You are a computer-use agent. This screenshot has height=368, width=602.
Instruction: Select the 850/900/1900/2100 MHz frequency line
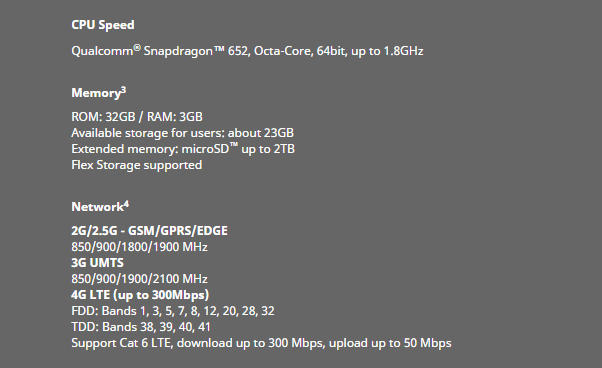click(x=139, y=279)
